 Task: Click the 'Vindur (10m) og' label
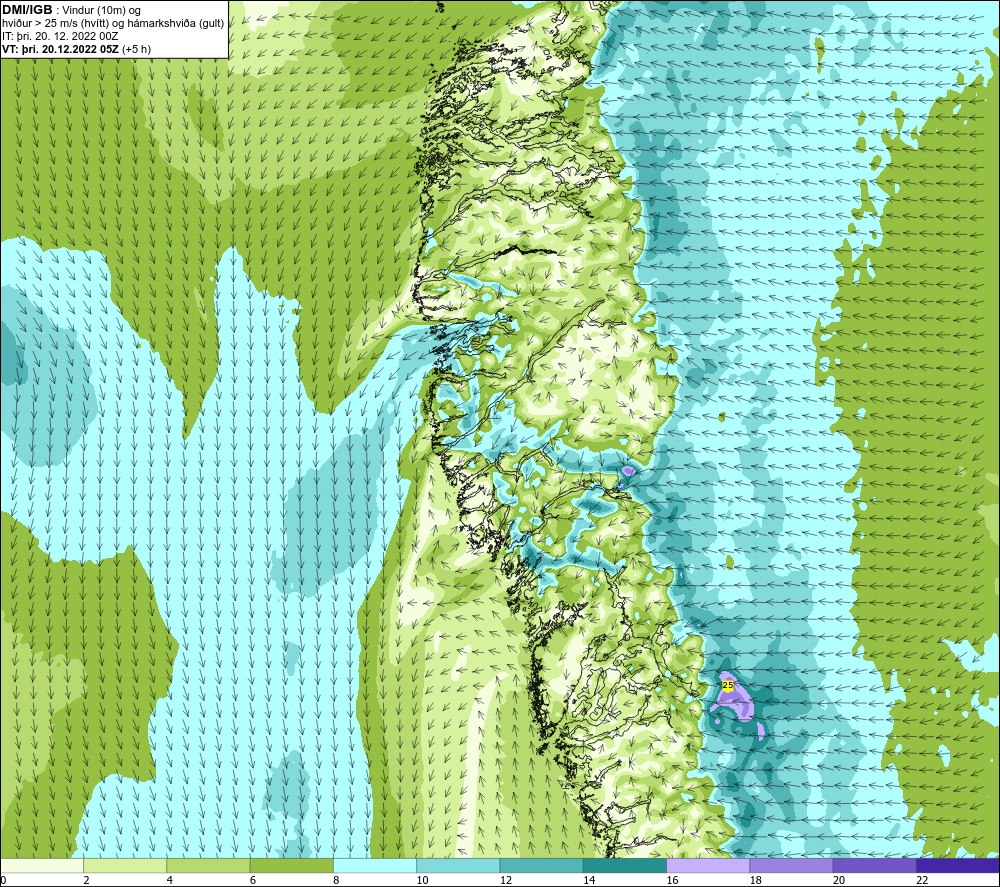[101, 11]
